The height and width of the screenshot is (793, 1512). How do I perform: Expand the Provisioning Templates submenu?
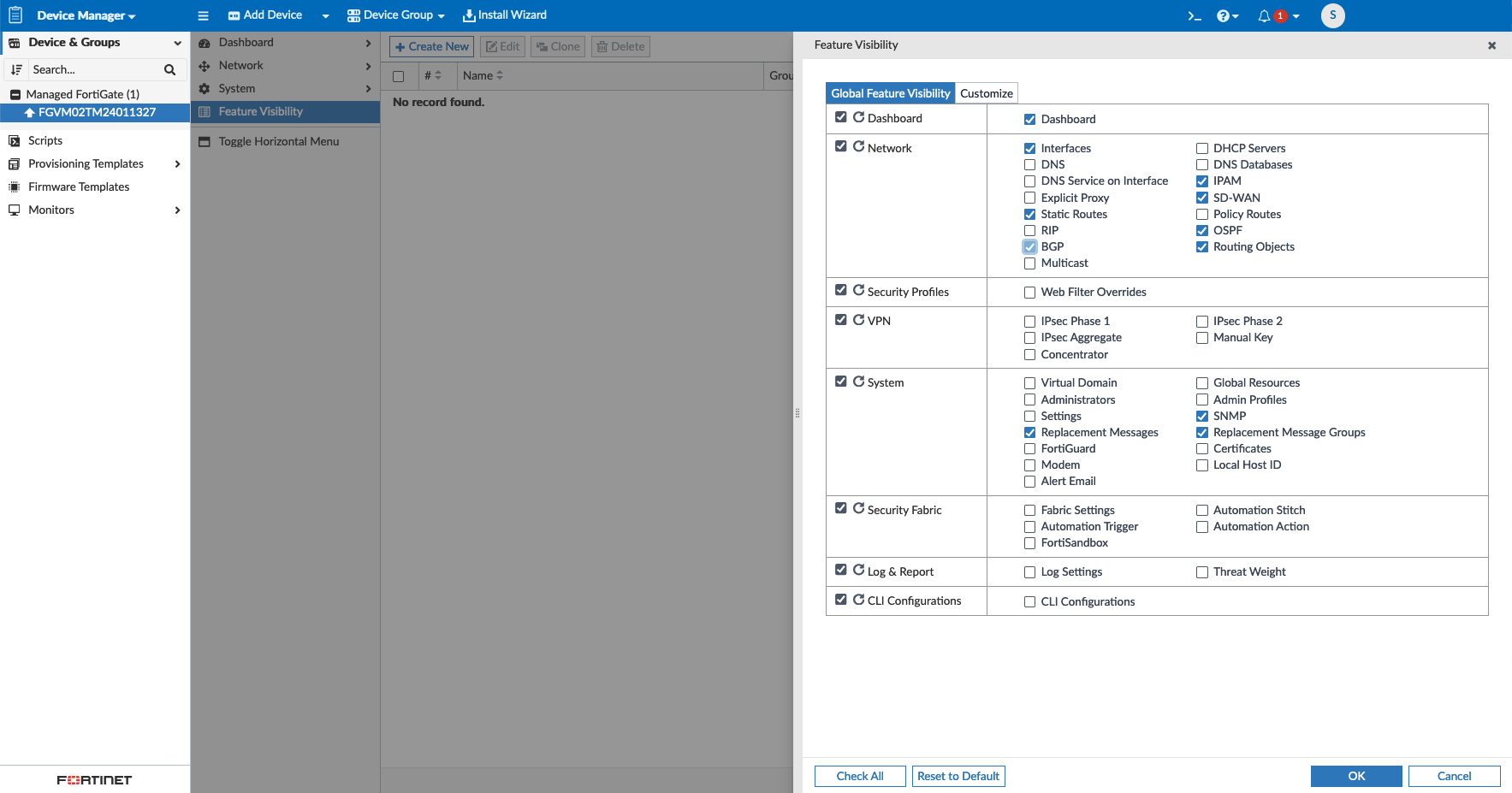point(177,164)
